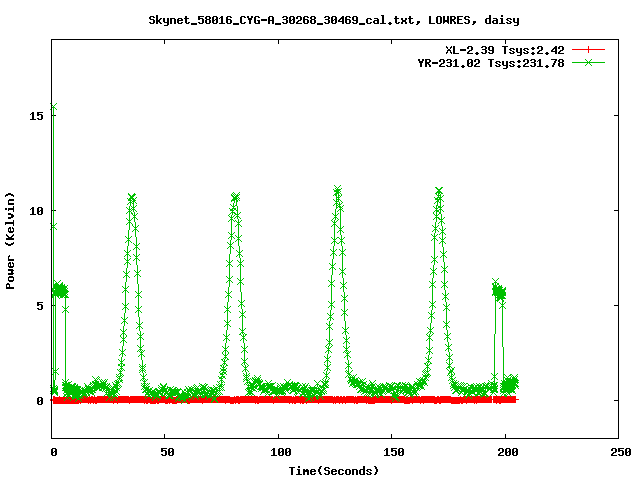Click the y-axis tick label 5
Viewport: 640px width, 480px height.
point(40,306)
